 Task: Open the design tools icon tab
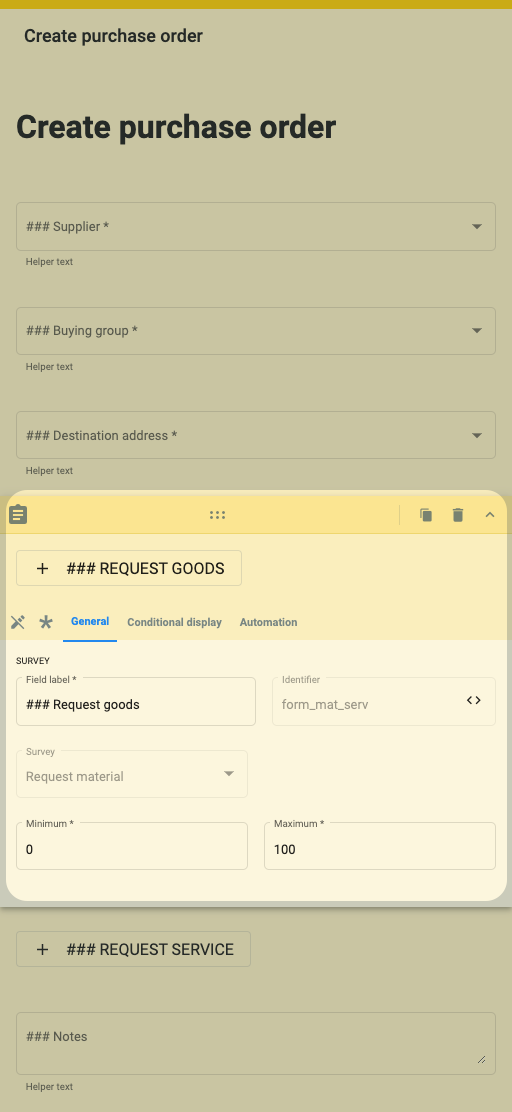[18, 622]
